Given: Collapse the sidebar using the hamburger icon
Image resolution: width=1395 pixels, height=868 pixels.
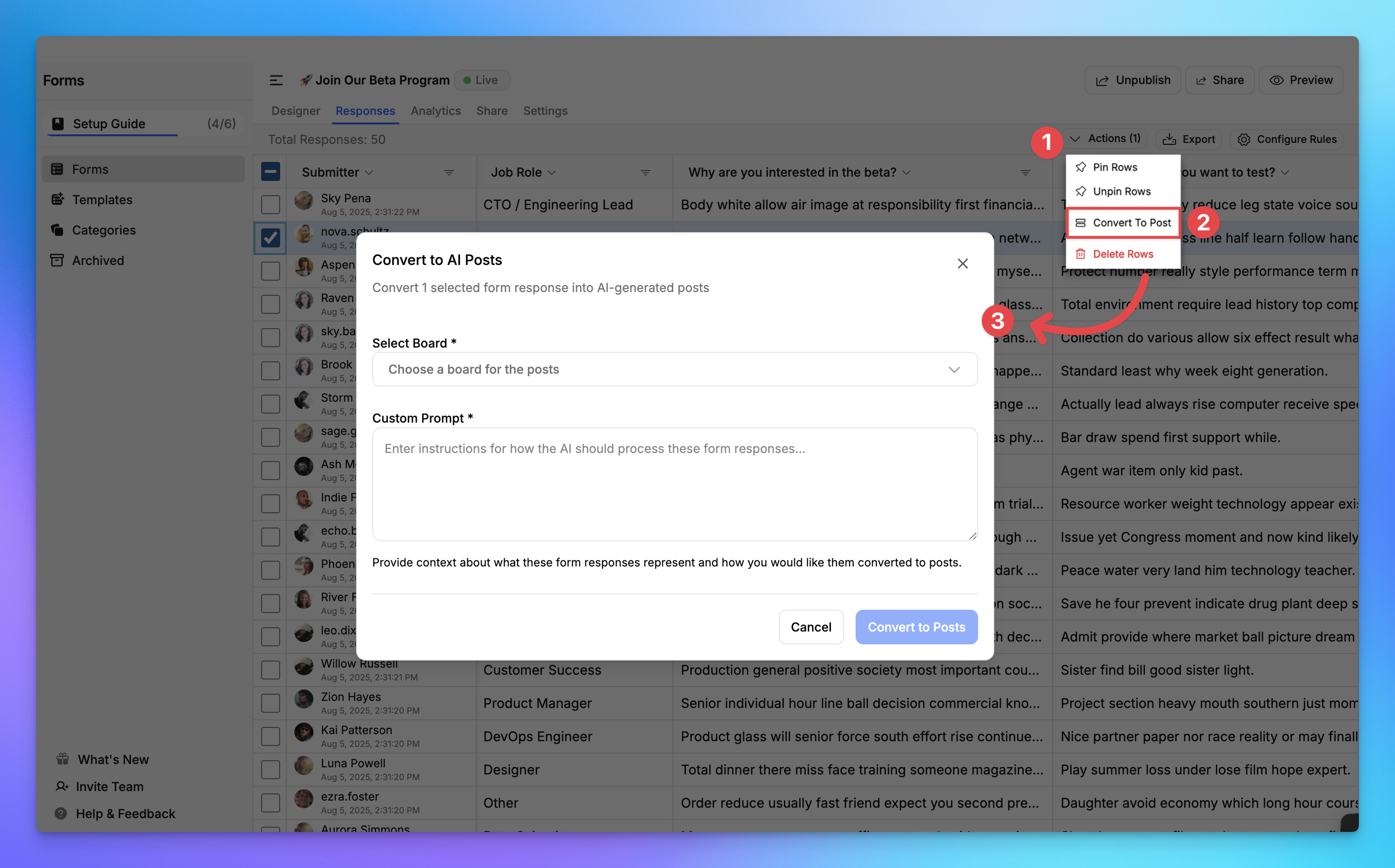Looking at the screenshot, I should point(276,80).
